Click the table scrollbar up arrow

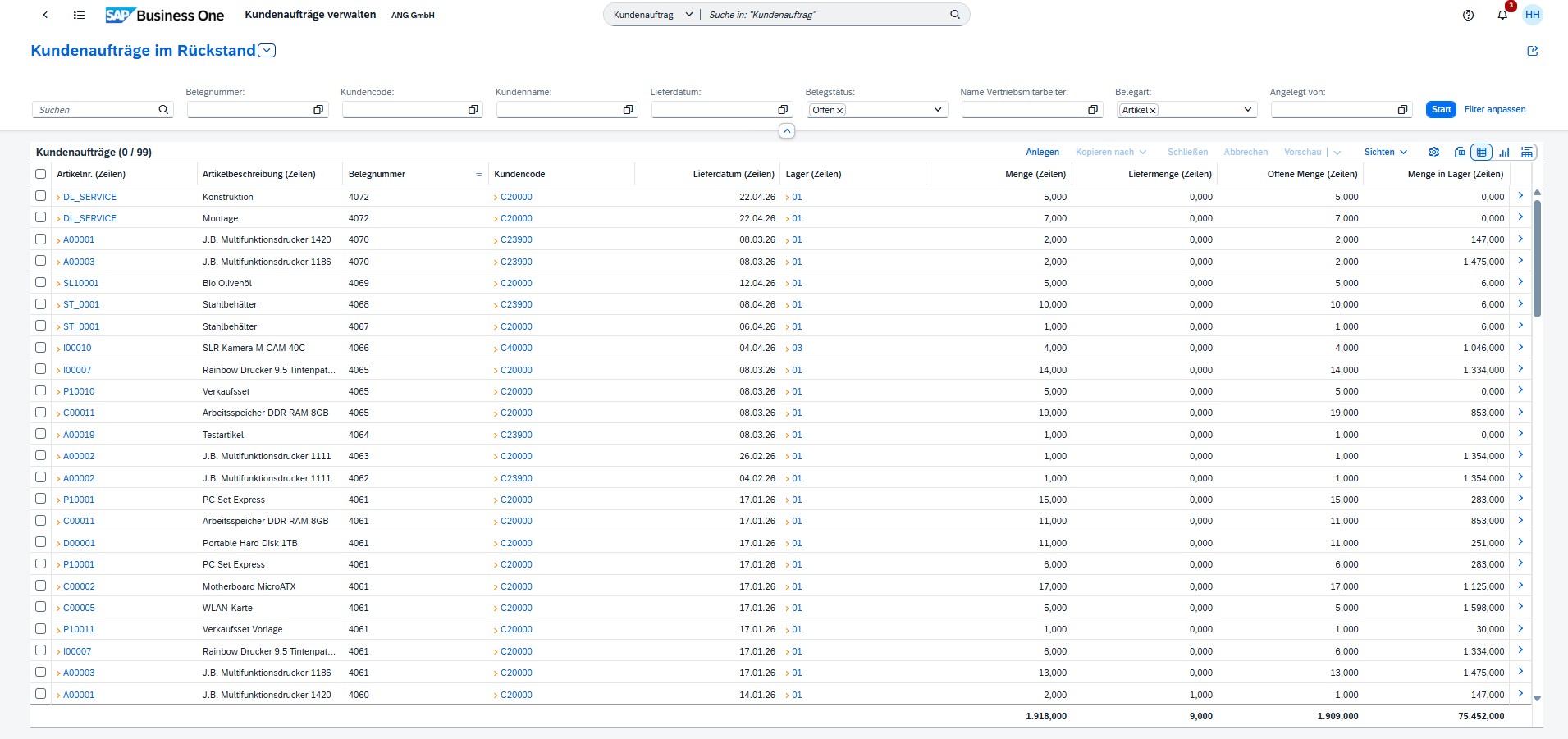(x=1538, y=193)
